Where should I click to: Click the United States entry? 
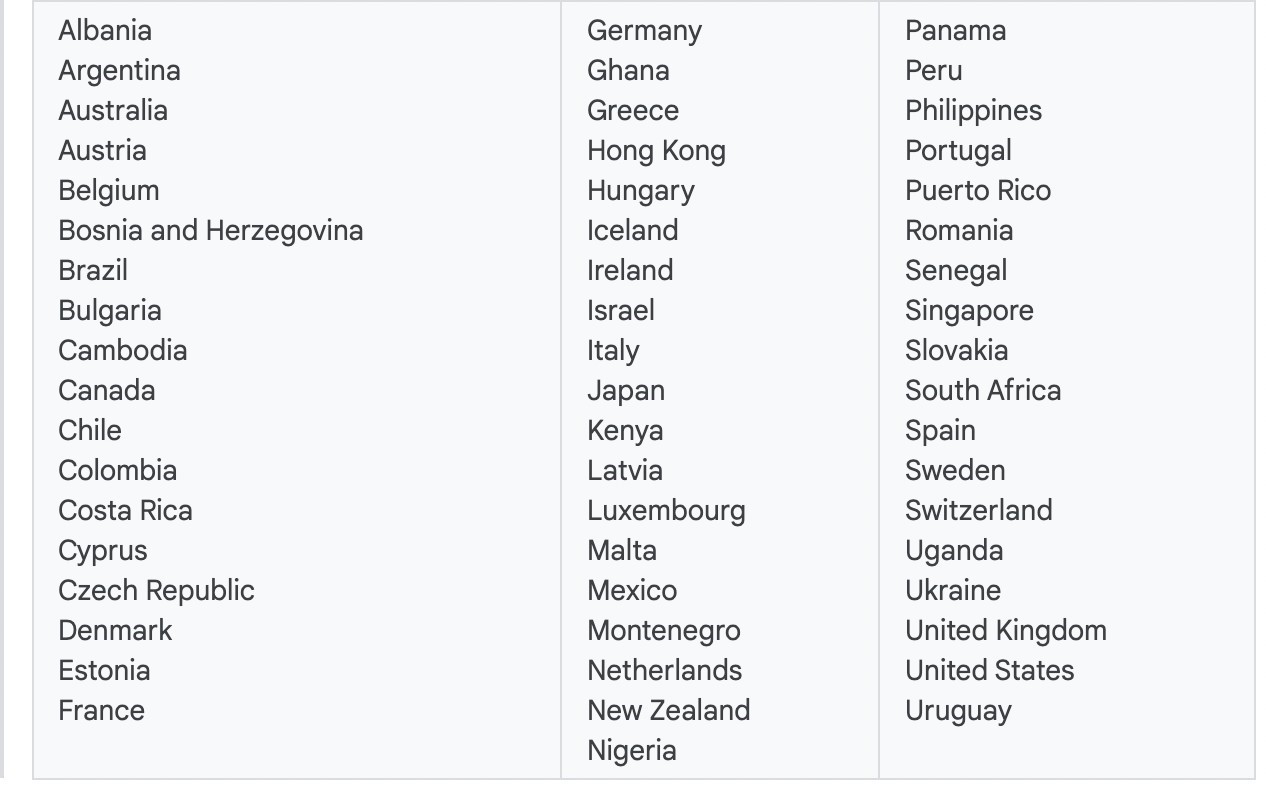[x=989, y=670]
